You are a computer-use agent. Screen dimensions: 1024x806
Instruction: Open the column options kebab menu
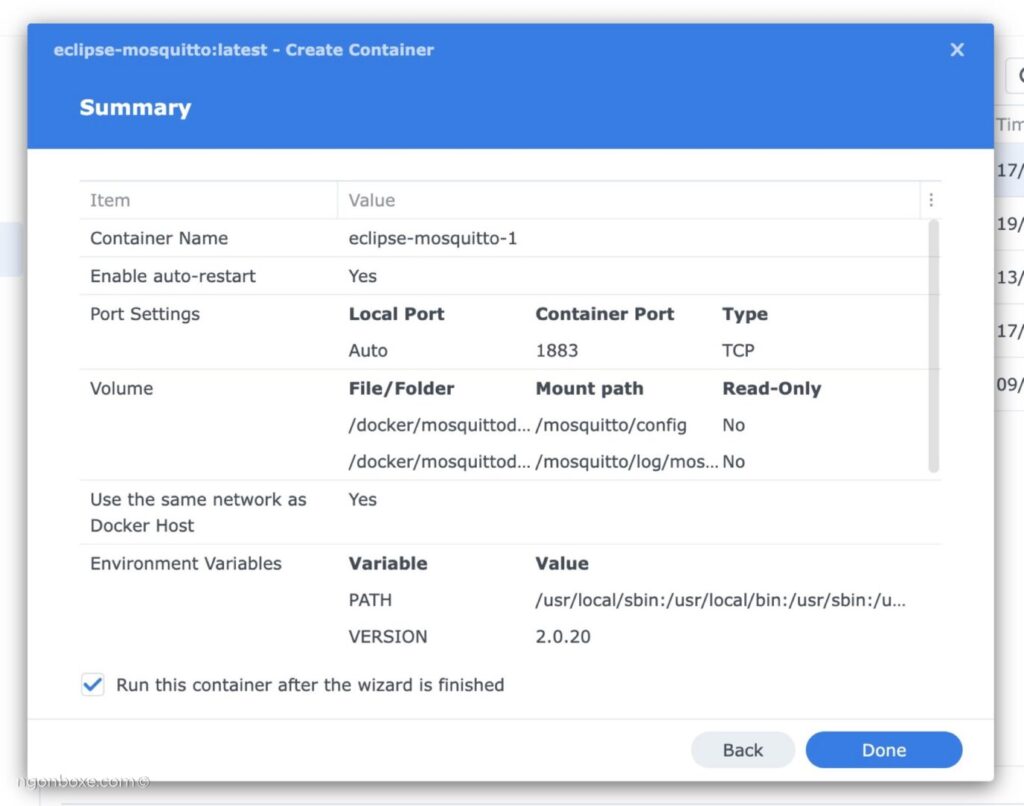point(931,200)
